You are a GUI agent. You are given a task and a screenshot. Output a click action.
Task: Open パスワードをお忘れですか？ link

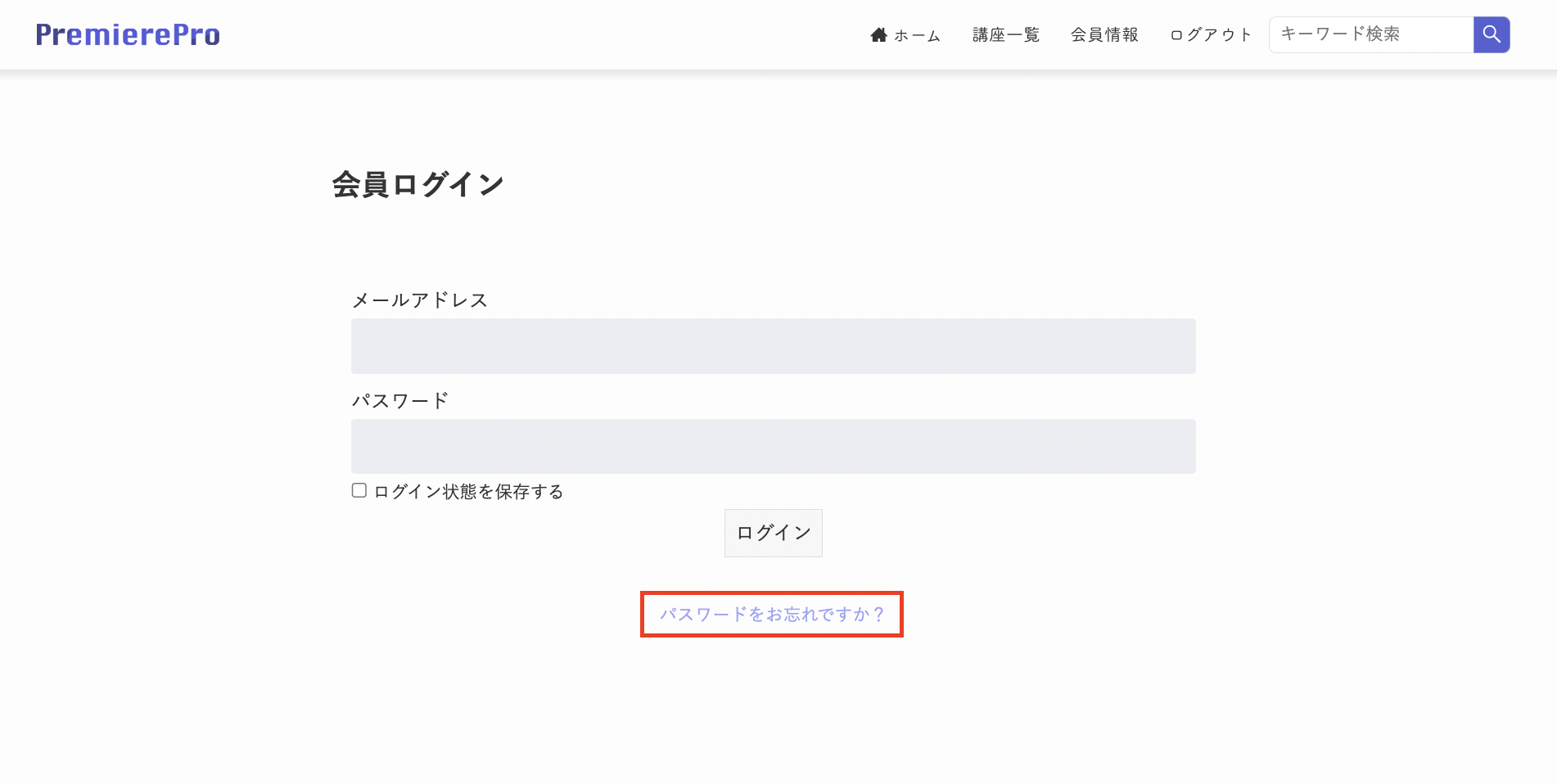point(772,614)
